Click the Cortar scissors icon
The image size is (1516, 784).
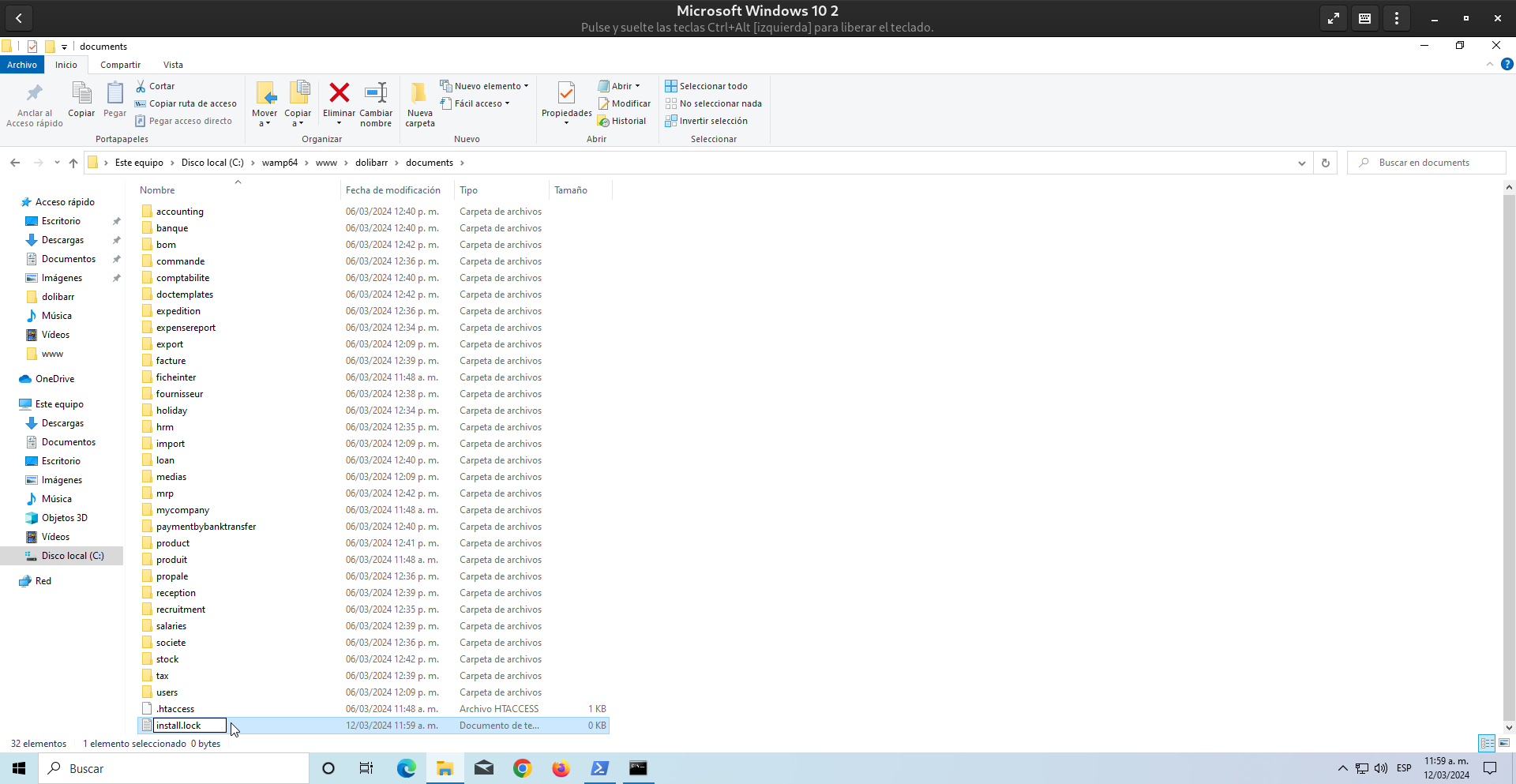[141, 86]
